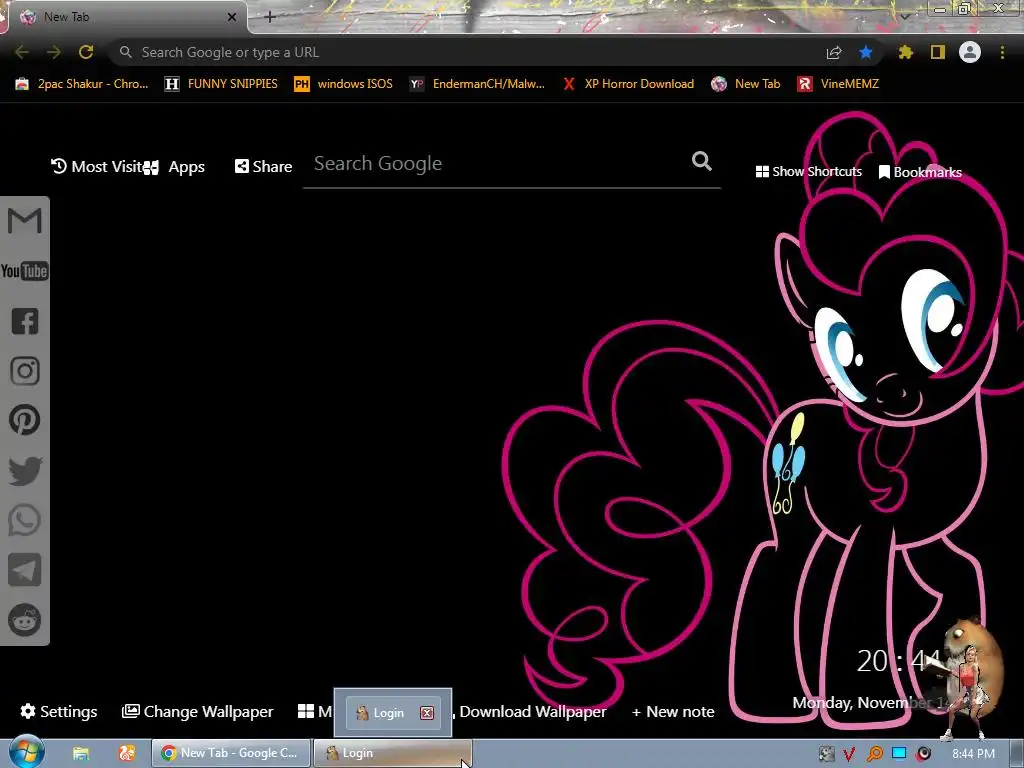Open the WhatsApp sidebar icon
1024x768 pixels.
click(25, 520)
